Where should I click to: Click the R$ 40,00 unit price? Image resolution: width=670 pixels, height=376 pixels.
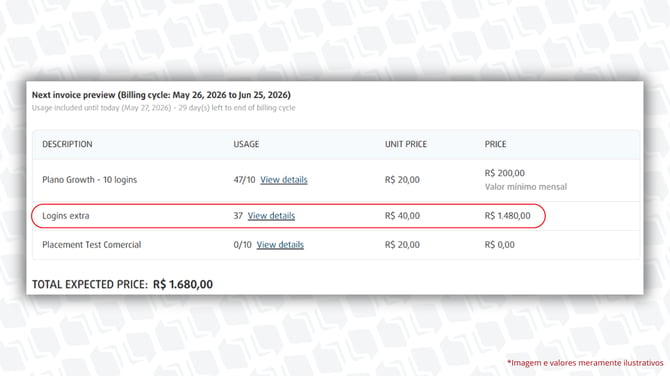coord(402,216)
